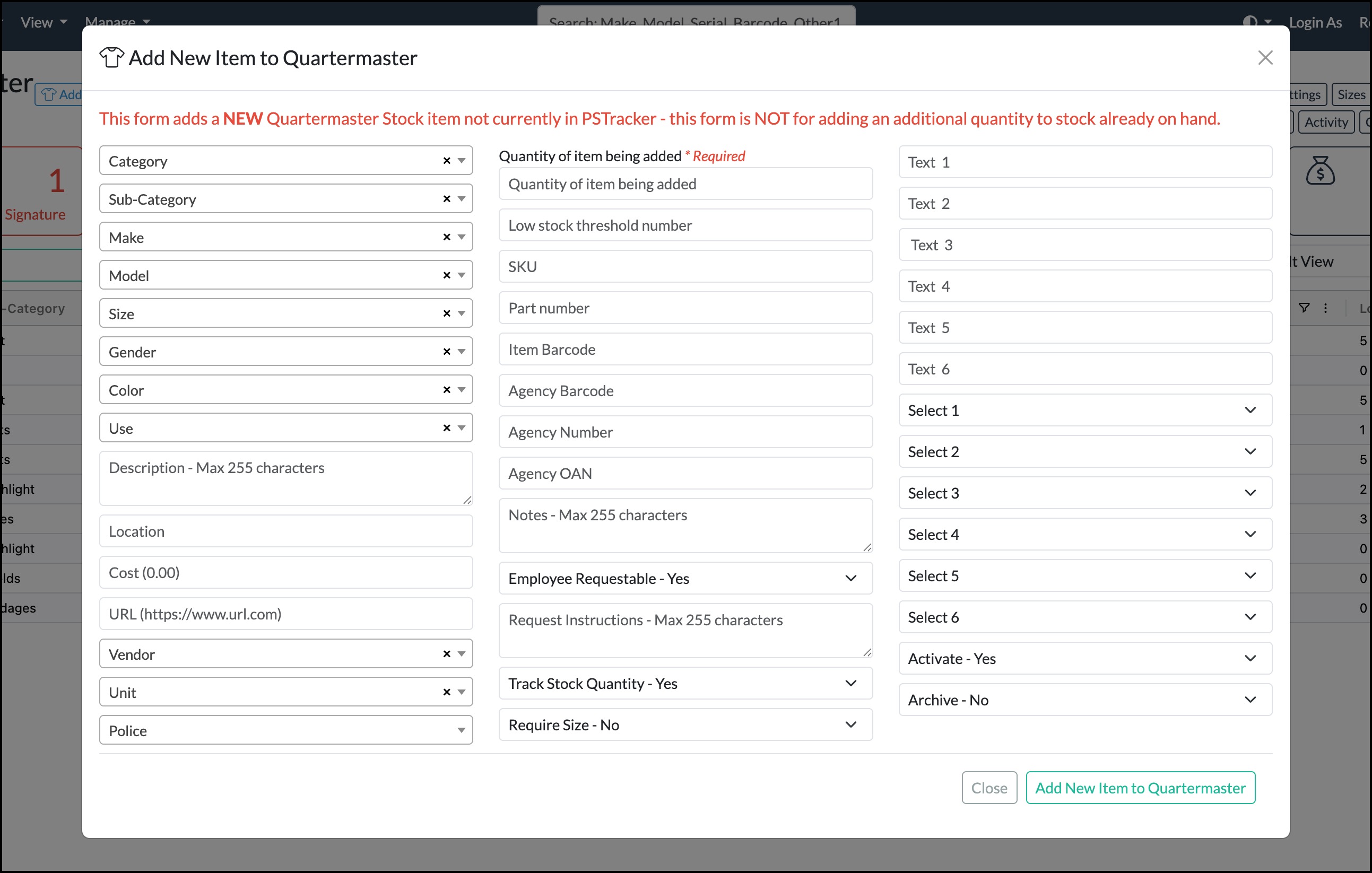This screenshot has width=1372, height=873.
Task: Click the Quantity of item being added field
Action: coord(685,184)
